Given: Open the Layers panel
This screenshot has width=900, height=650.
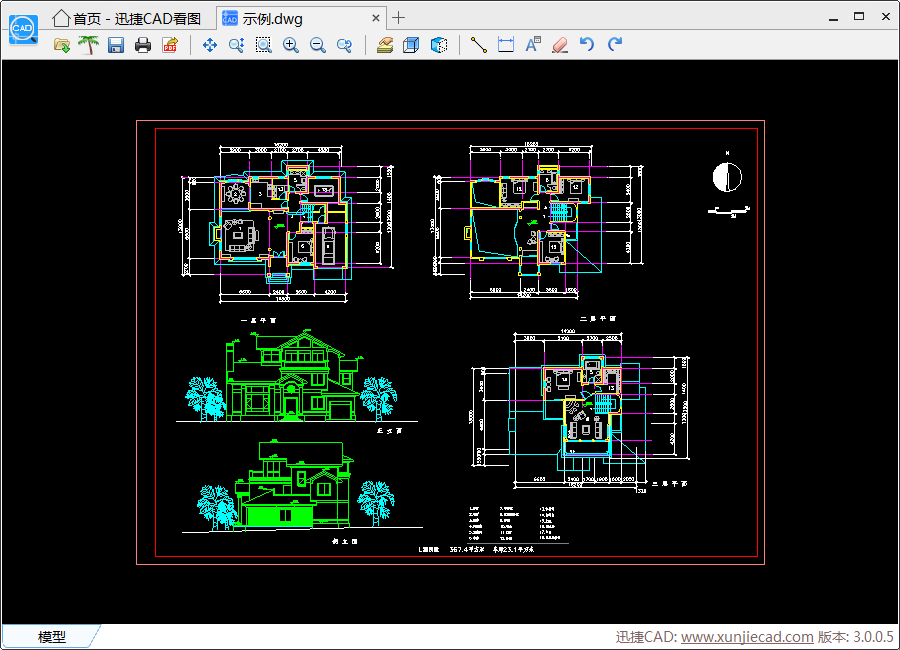Looking at the screenshot, I should pos(385,45).
